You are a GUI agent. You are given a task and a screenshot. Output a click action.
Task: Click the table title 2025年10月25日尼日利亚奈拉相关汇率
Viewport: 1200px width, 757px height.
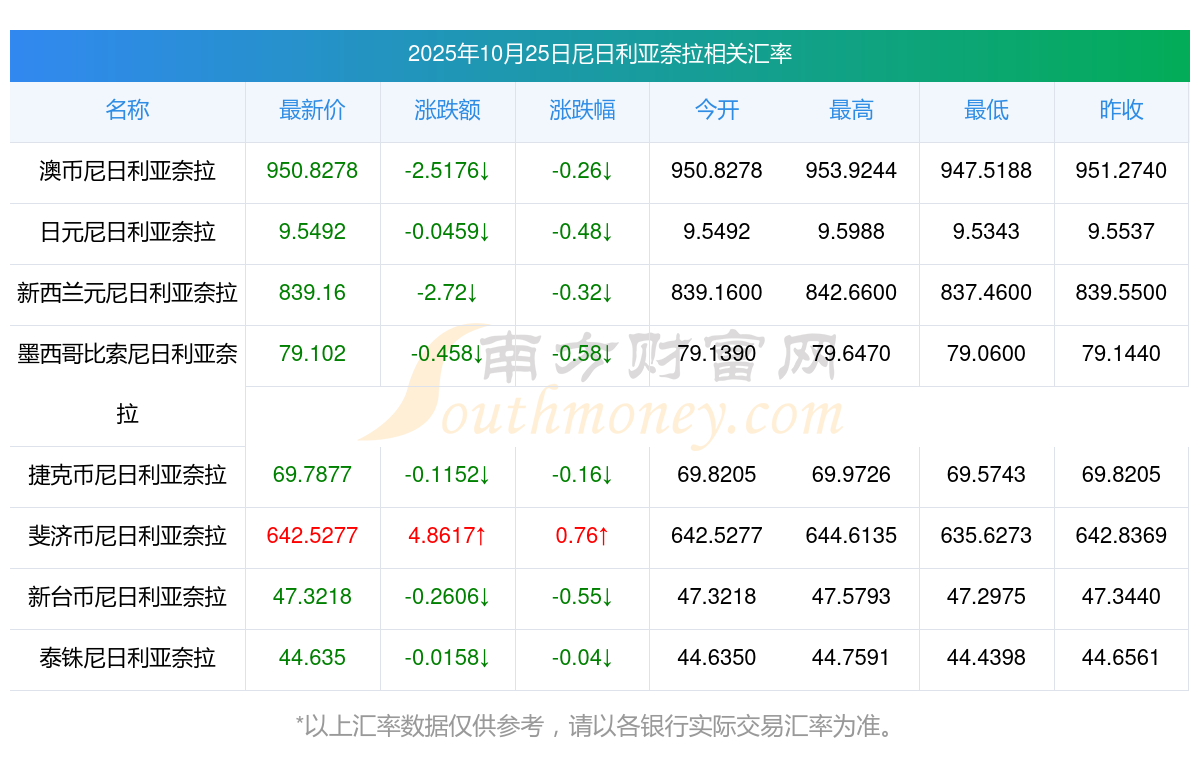[600, 53]
